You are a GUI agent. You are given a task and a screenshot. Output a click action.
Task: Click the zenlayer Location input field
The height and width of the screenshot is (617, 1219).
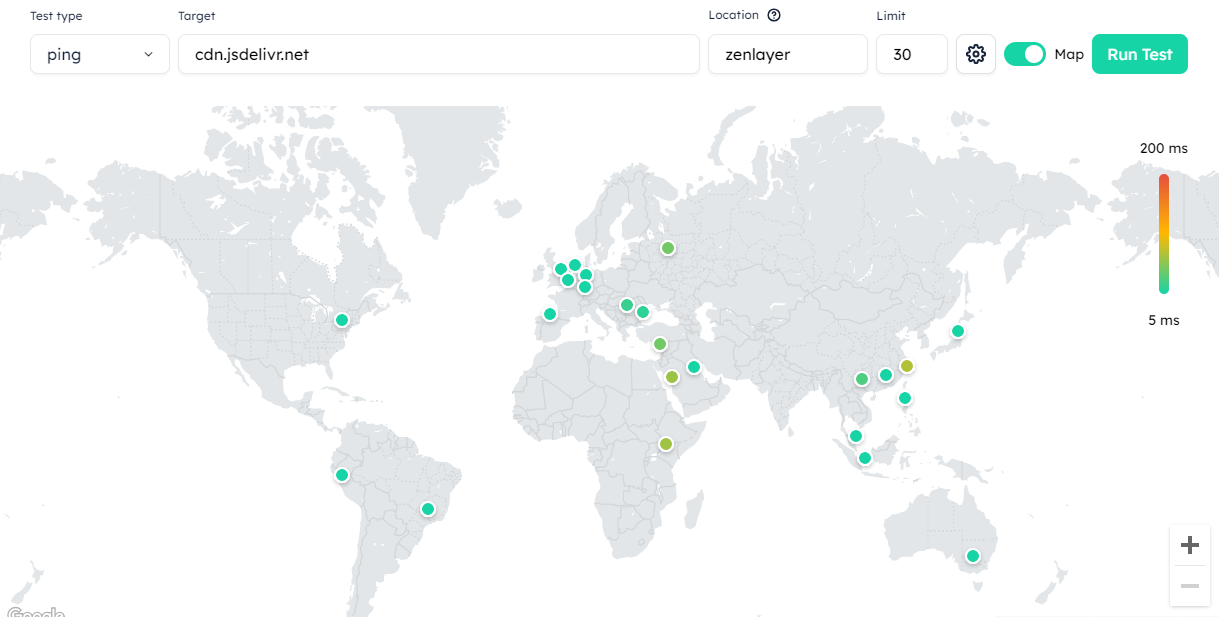pyautogui.click(x=787, y=55)
